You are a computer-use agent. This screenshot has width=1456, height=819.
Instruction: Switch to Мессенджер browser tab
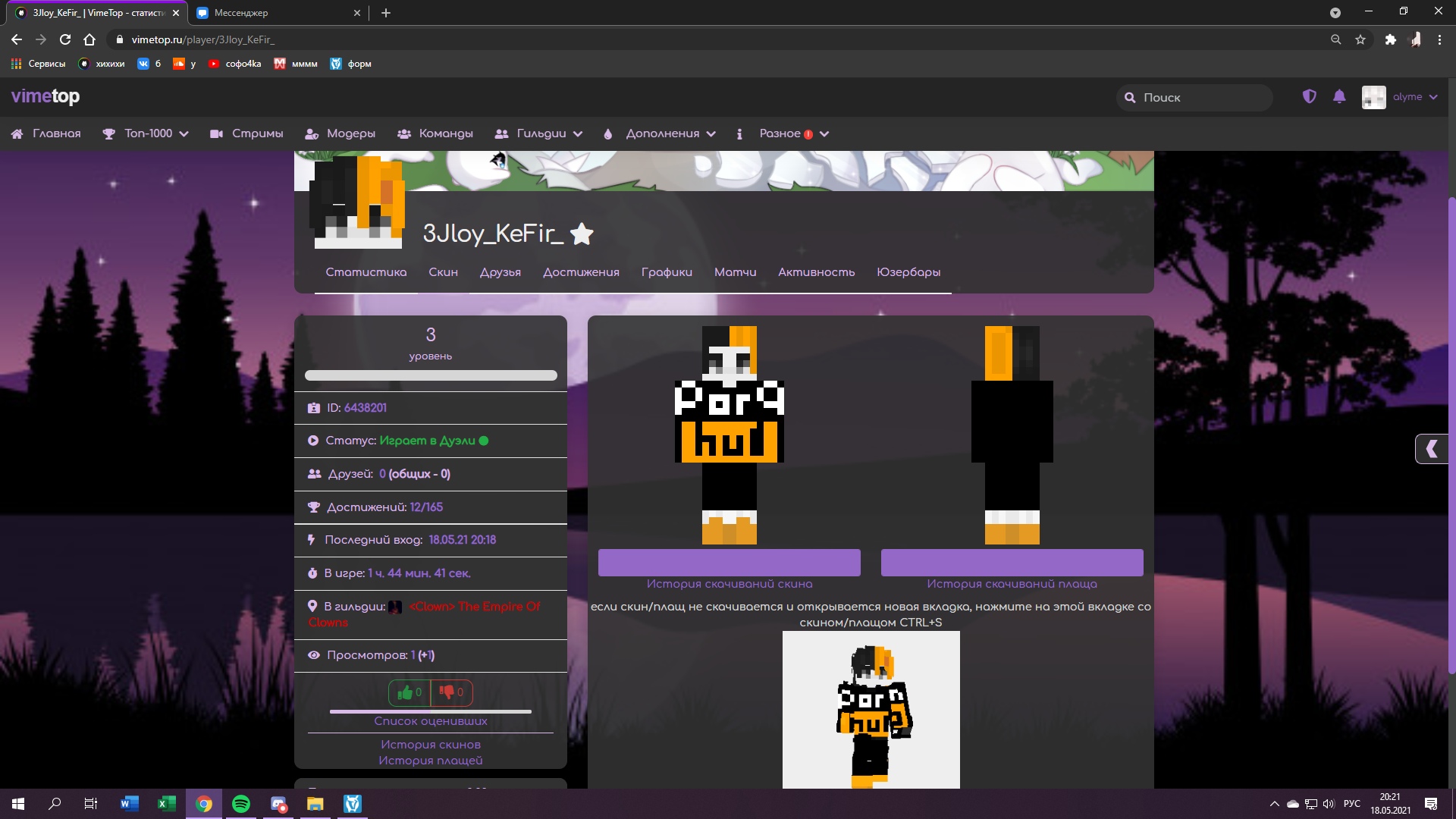[x=278, y=13]
